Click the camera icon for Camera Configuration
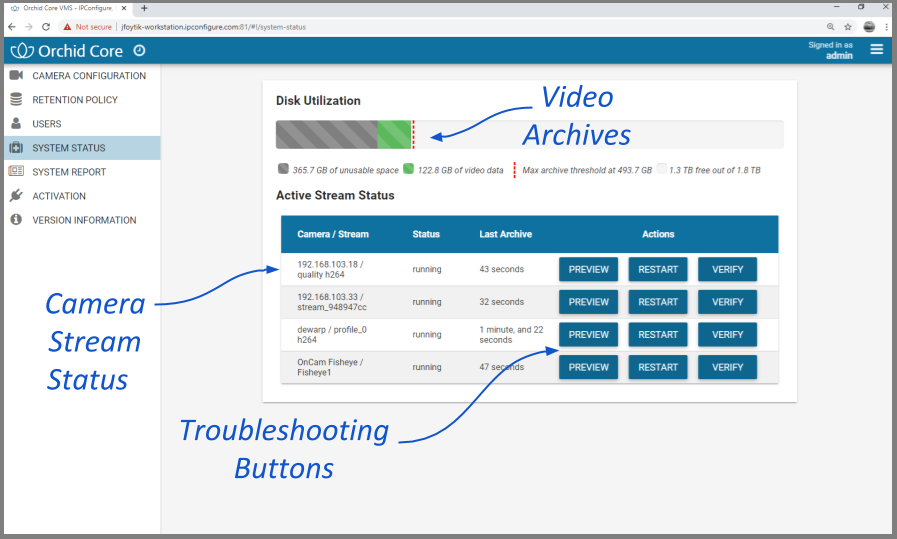This screenshot has height=539, width=897. click(16, 75)
